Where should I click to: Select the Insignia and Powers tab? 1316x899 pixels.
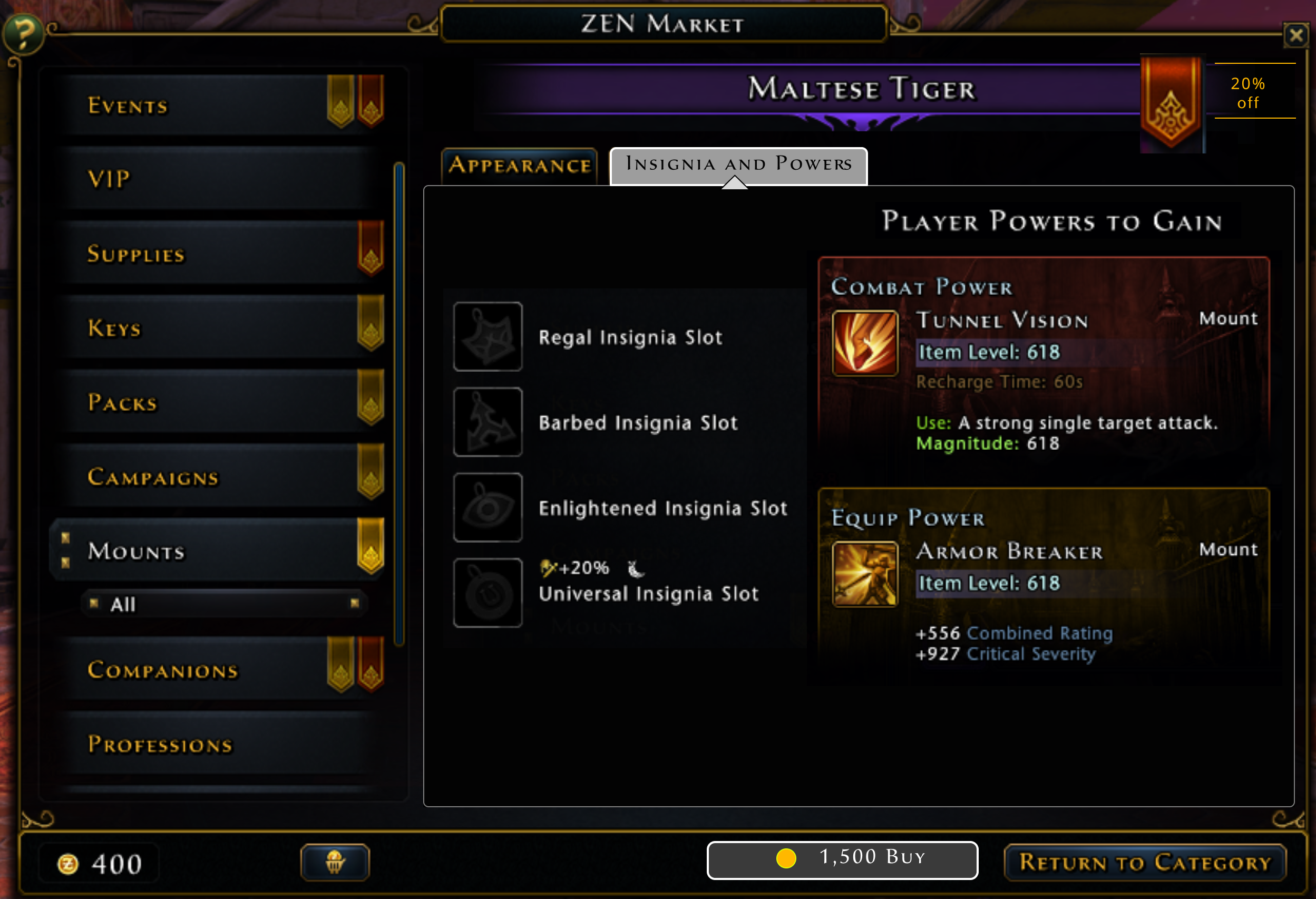pos(738,164)
